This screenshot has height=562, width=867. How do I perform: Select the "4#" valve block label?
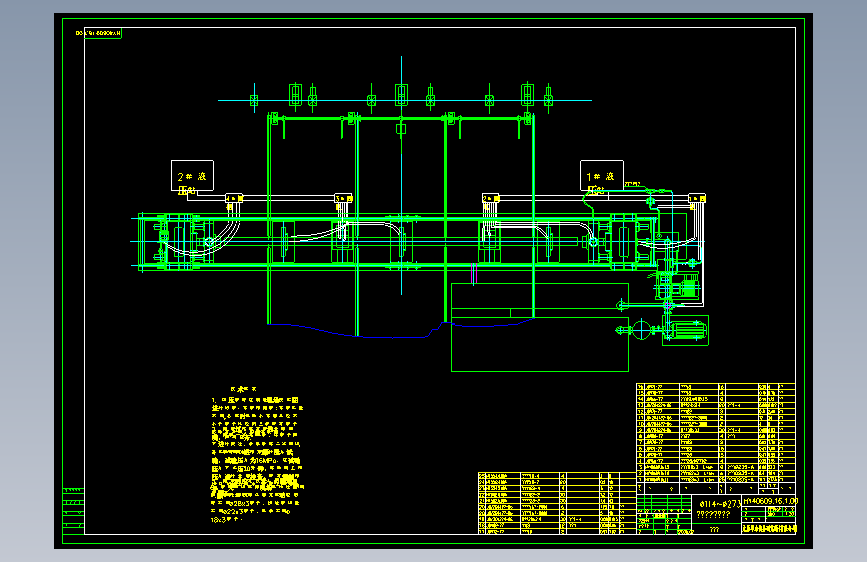click(234, 198)
